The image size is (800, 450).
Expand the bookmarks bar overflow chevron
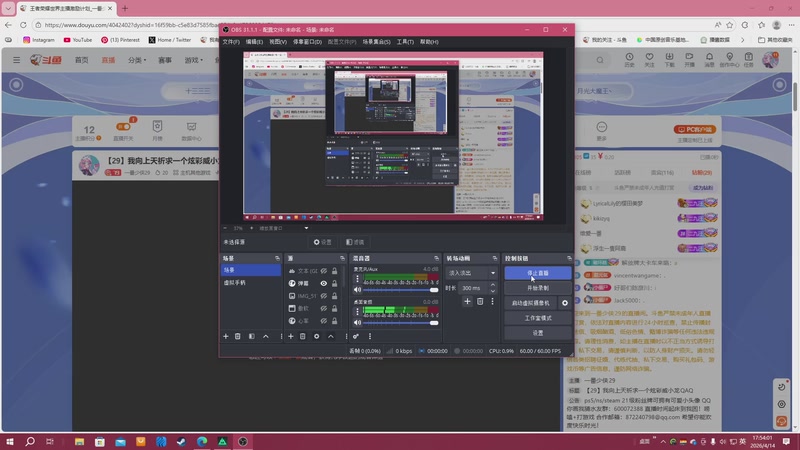pyautogui.click(x=742, y=40)
